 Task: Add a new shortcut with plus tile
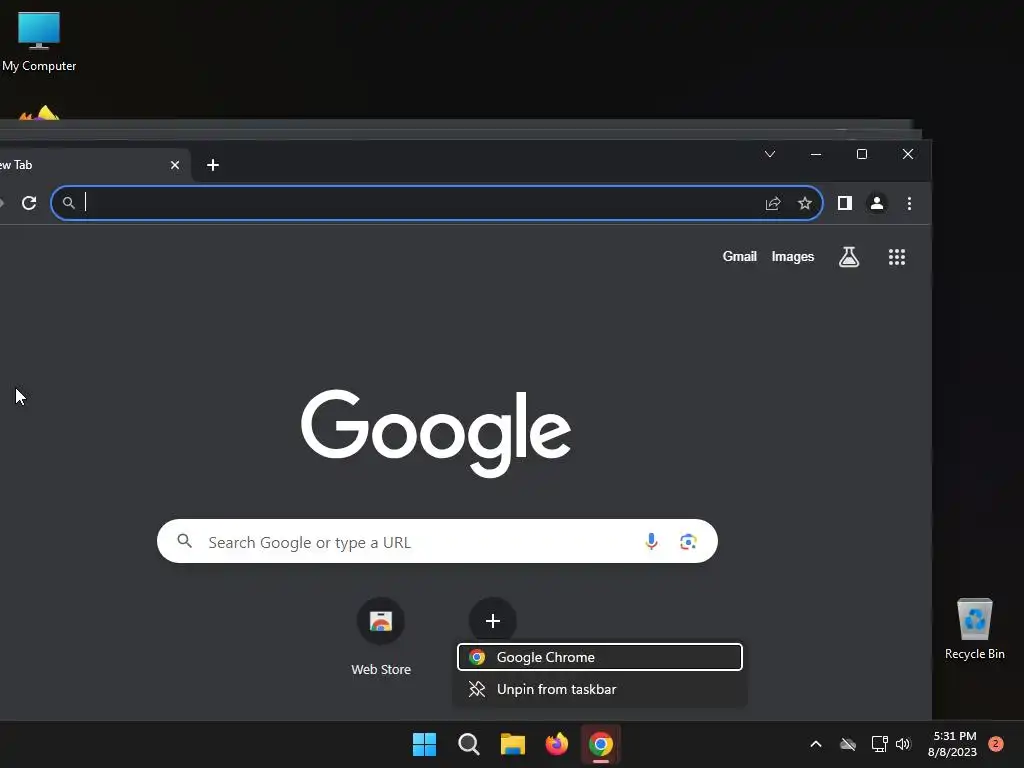492,620
